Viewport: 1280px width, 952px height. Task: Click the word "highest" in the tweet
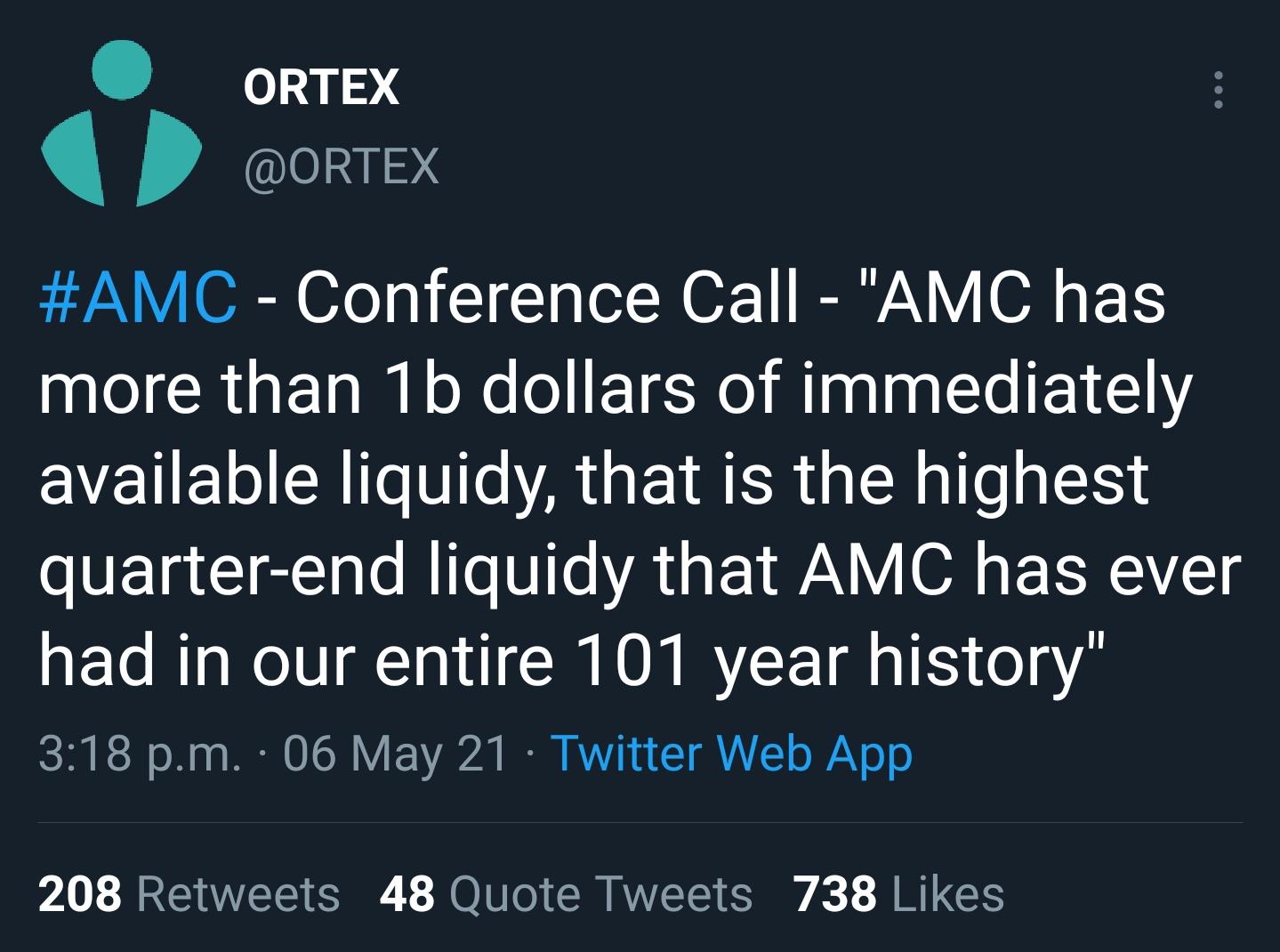1032,479
